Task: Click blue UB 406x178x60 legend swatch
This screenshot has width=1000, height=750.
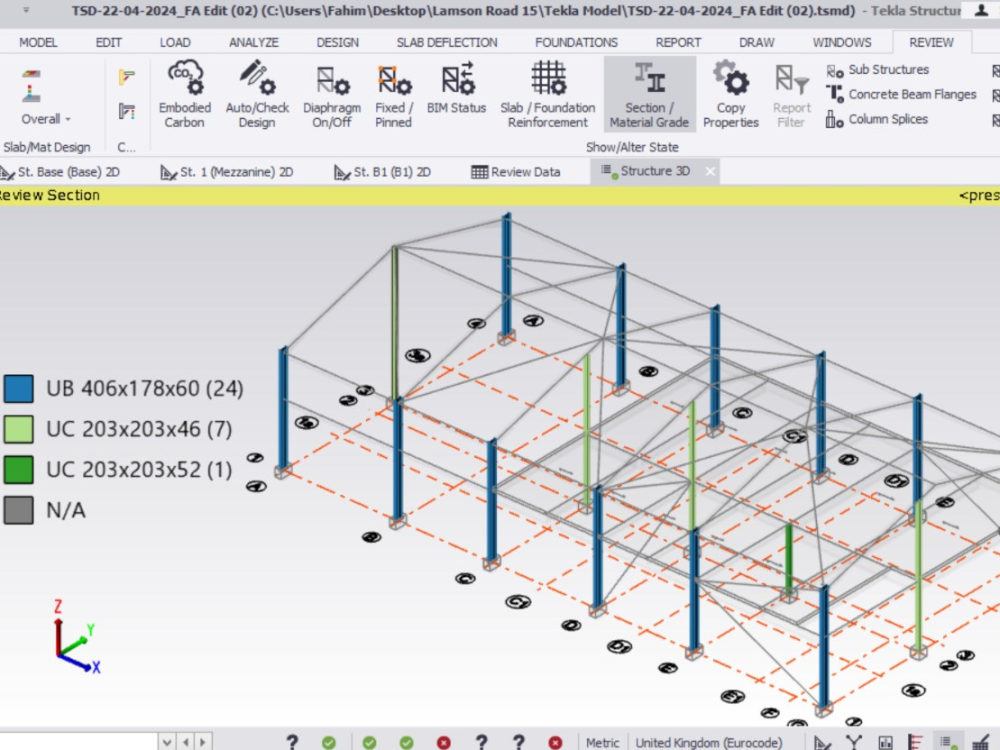Action: tap(18, 388)
